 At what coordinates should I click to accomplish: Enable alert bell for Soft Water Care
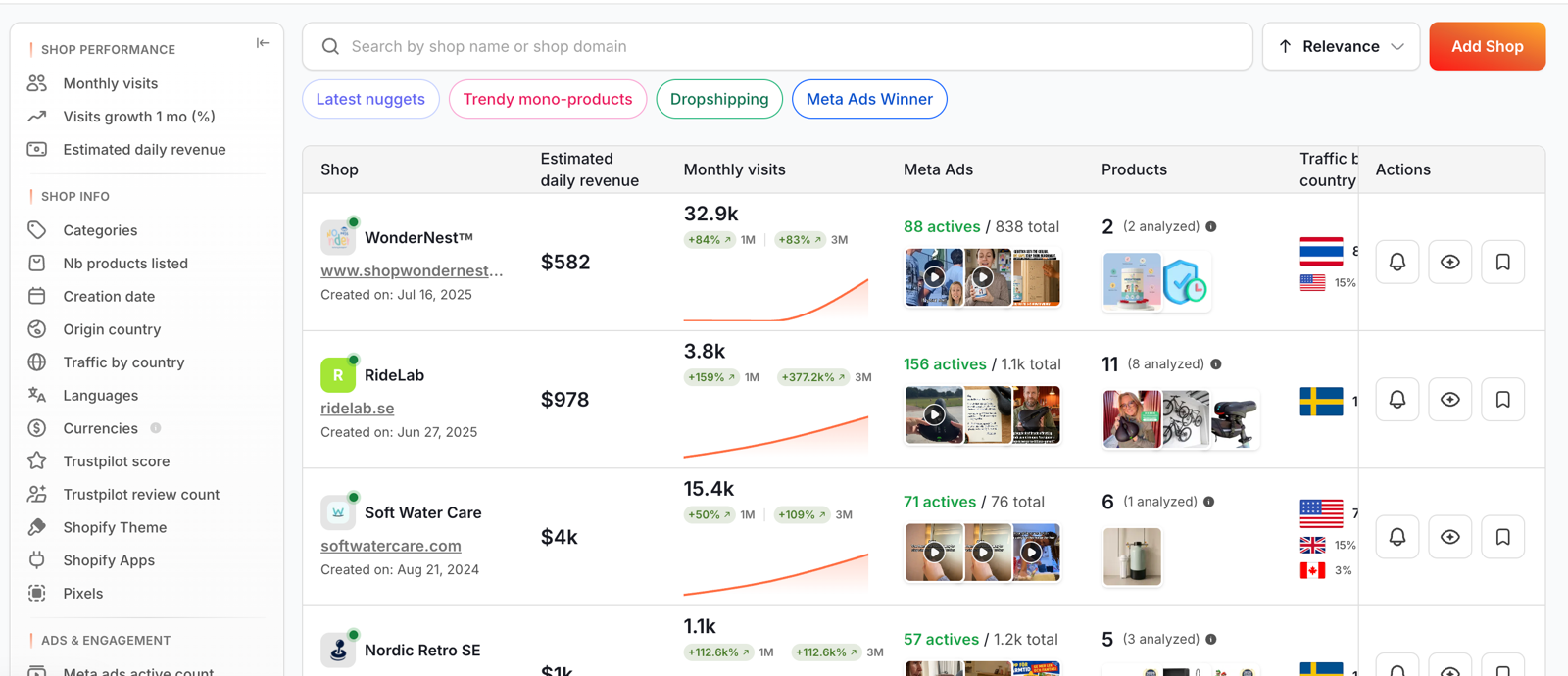[x=1397, y=537]
